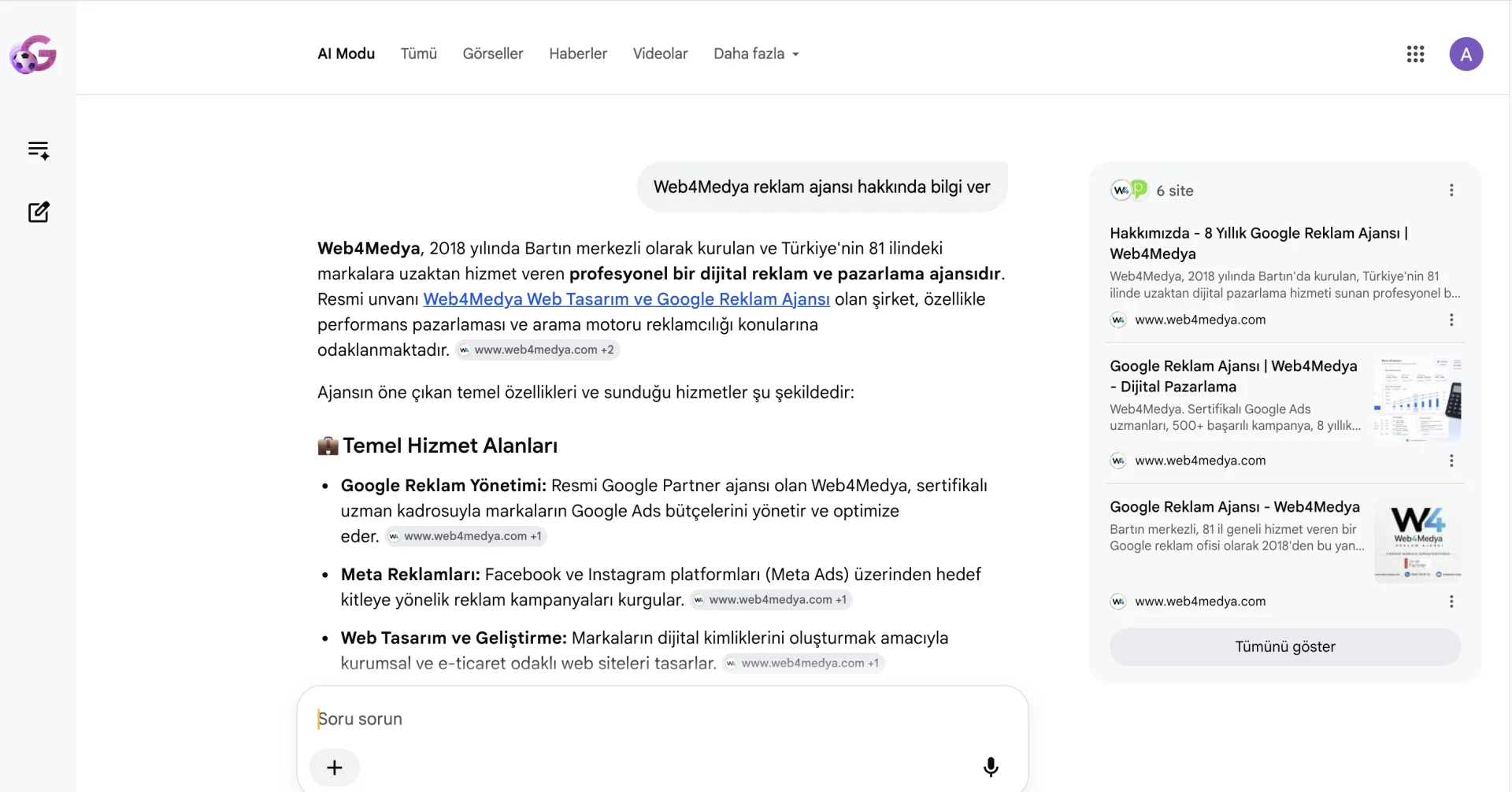Screen dimensions: 1512x792
Task: Open the Google apps grid
Action: pyautogui.click(x=1415, y=54)
